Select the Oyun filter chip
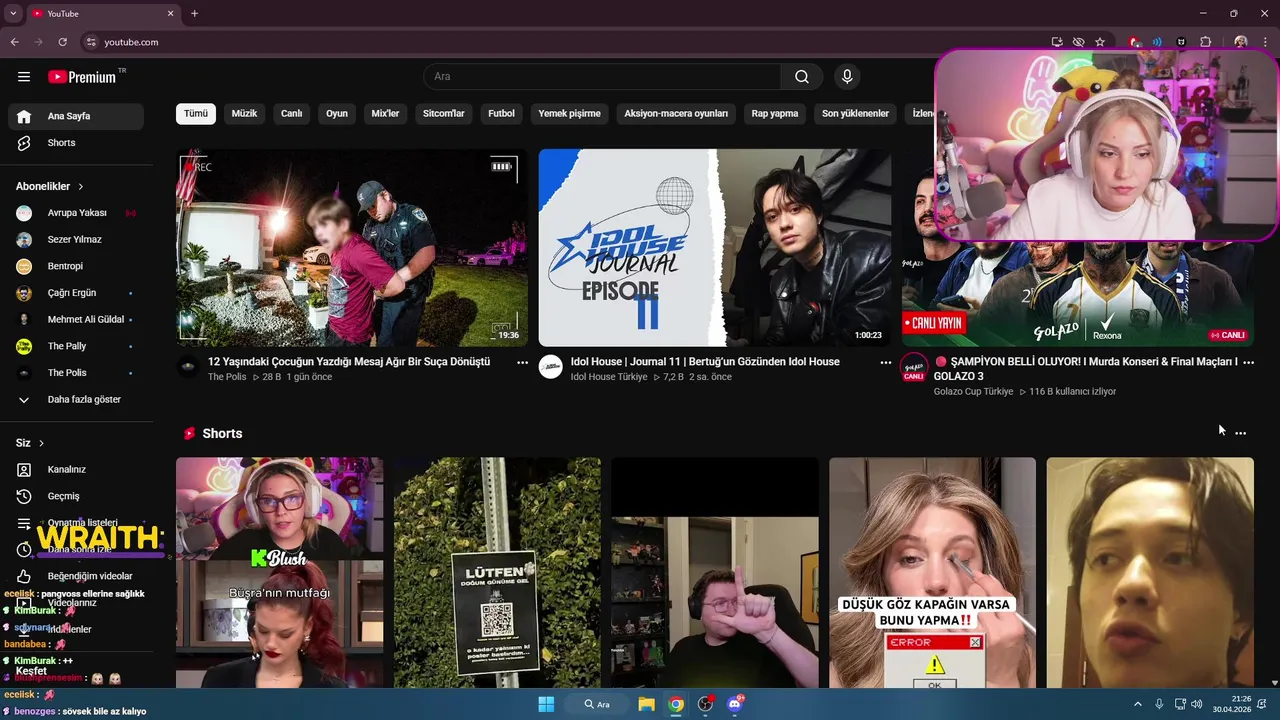The height and width of the screenshot is (720, 1280). [337, 114]
